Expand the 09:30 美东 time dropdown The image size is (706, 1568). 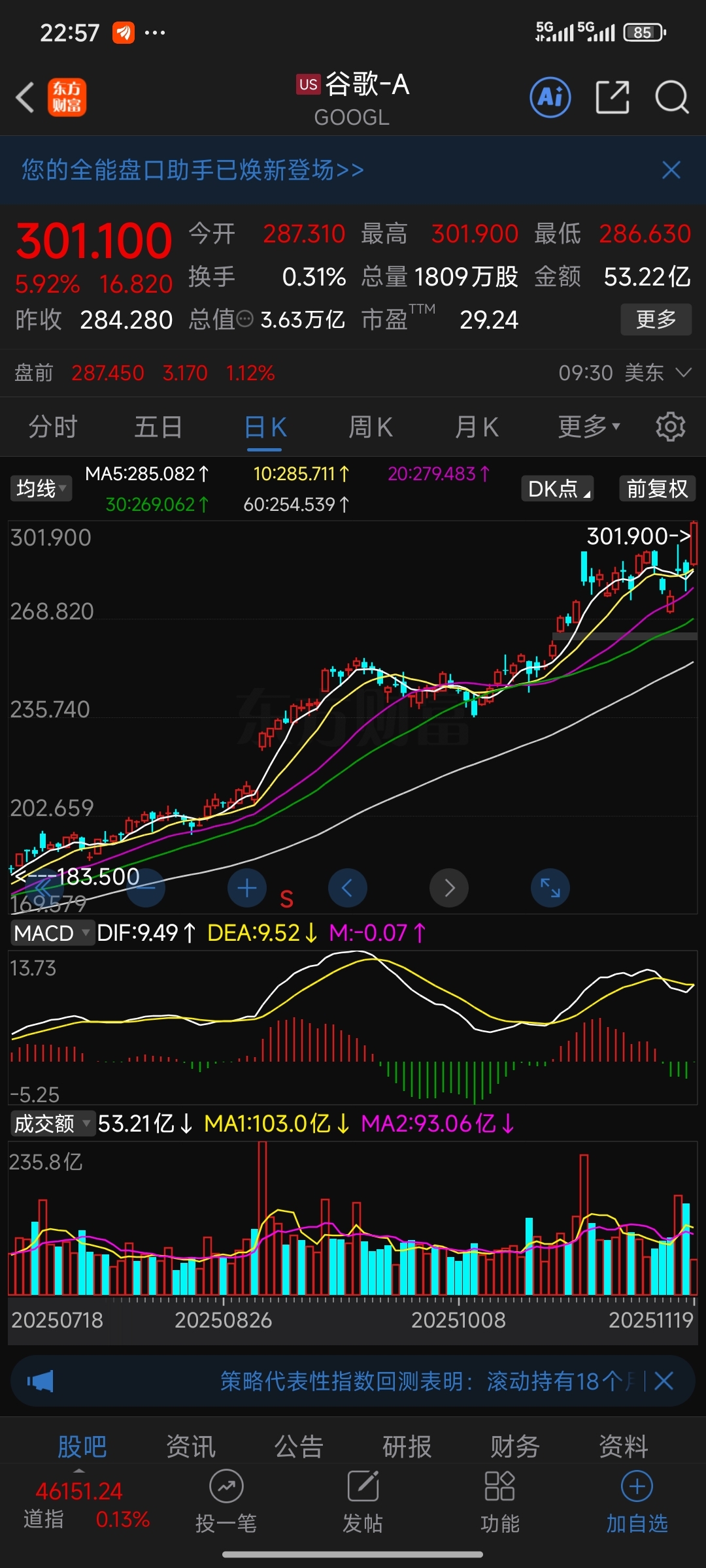coord(625,373)
